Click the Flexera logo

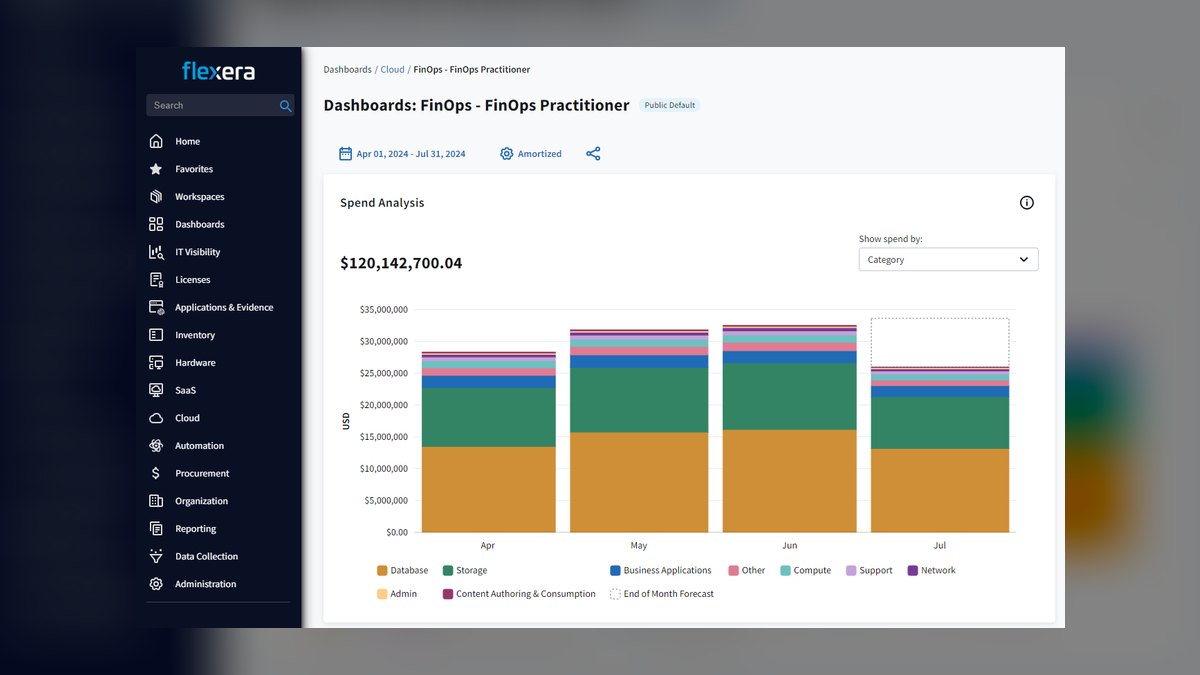tap(218, 71)
